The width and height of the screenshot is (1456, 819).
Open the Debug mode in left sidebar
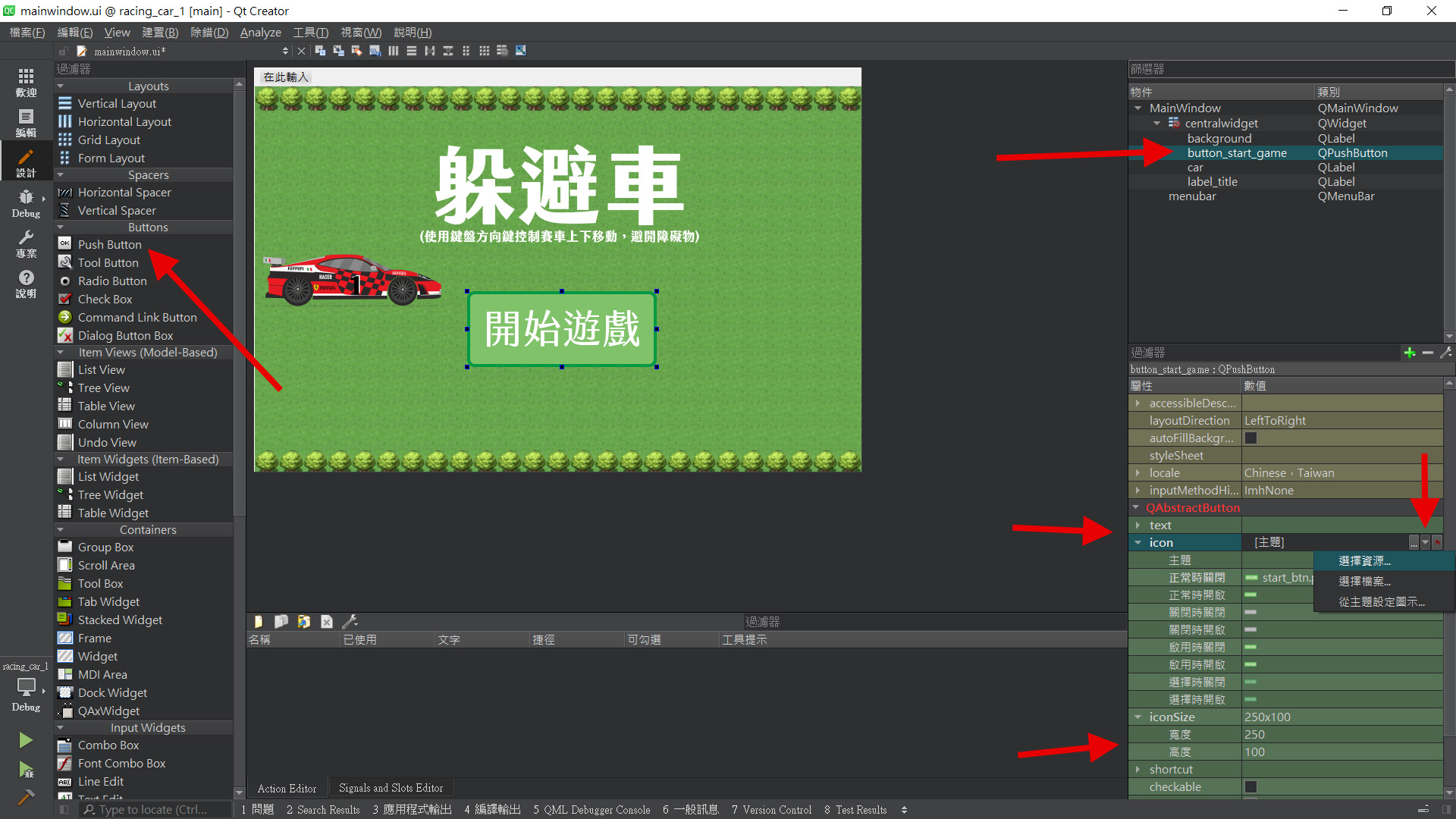26,203
